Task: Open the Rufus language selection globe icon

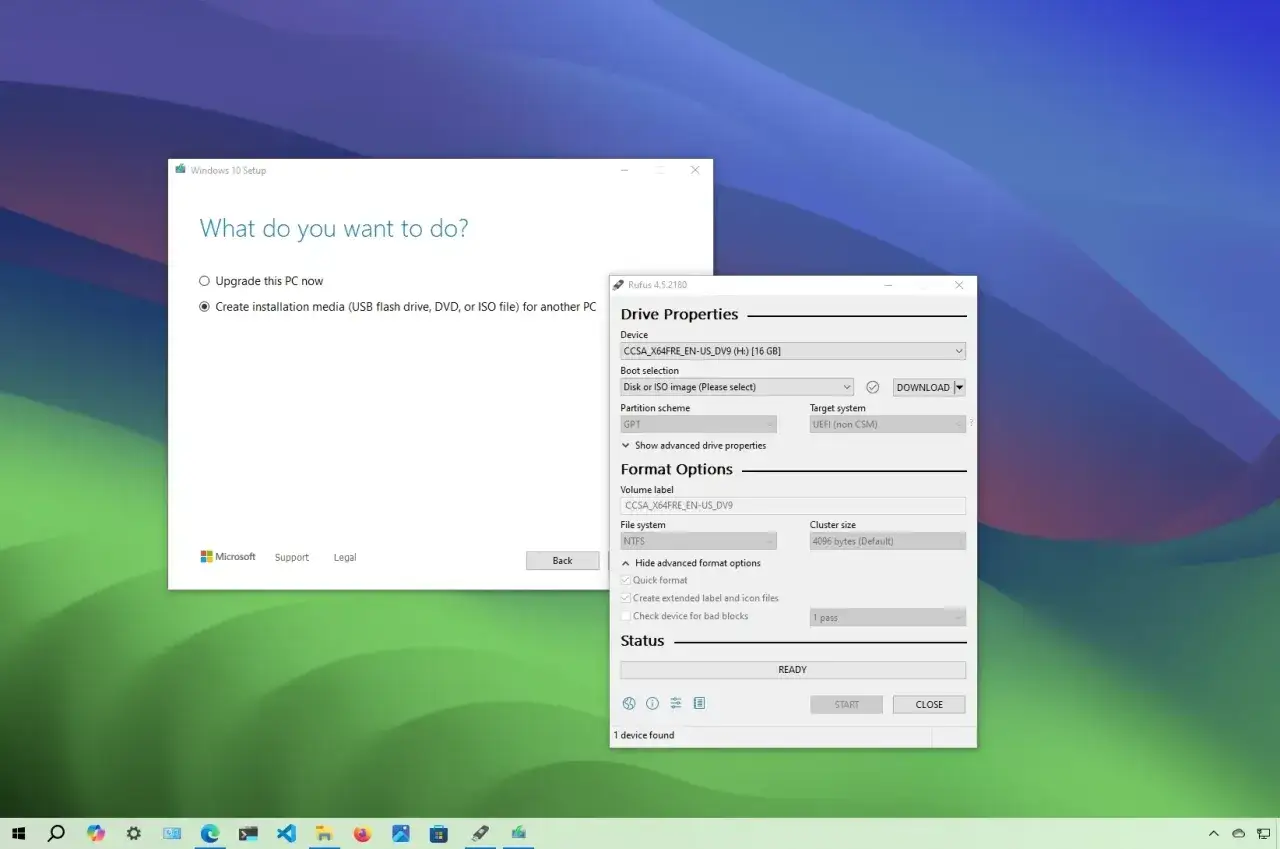Action: [629, 703]
